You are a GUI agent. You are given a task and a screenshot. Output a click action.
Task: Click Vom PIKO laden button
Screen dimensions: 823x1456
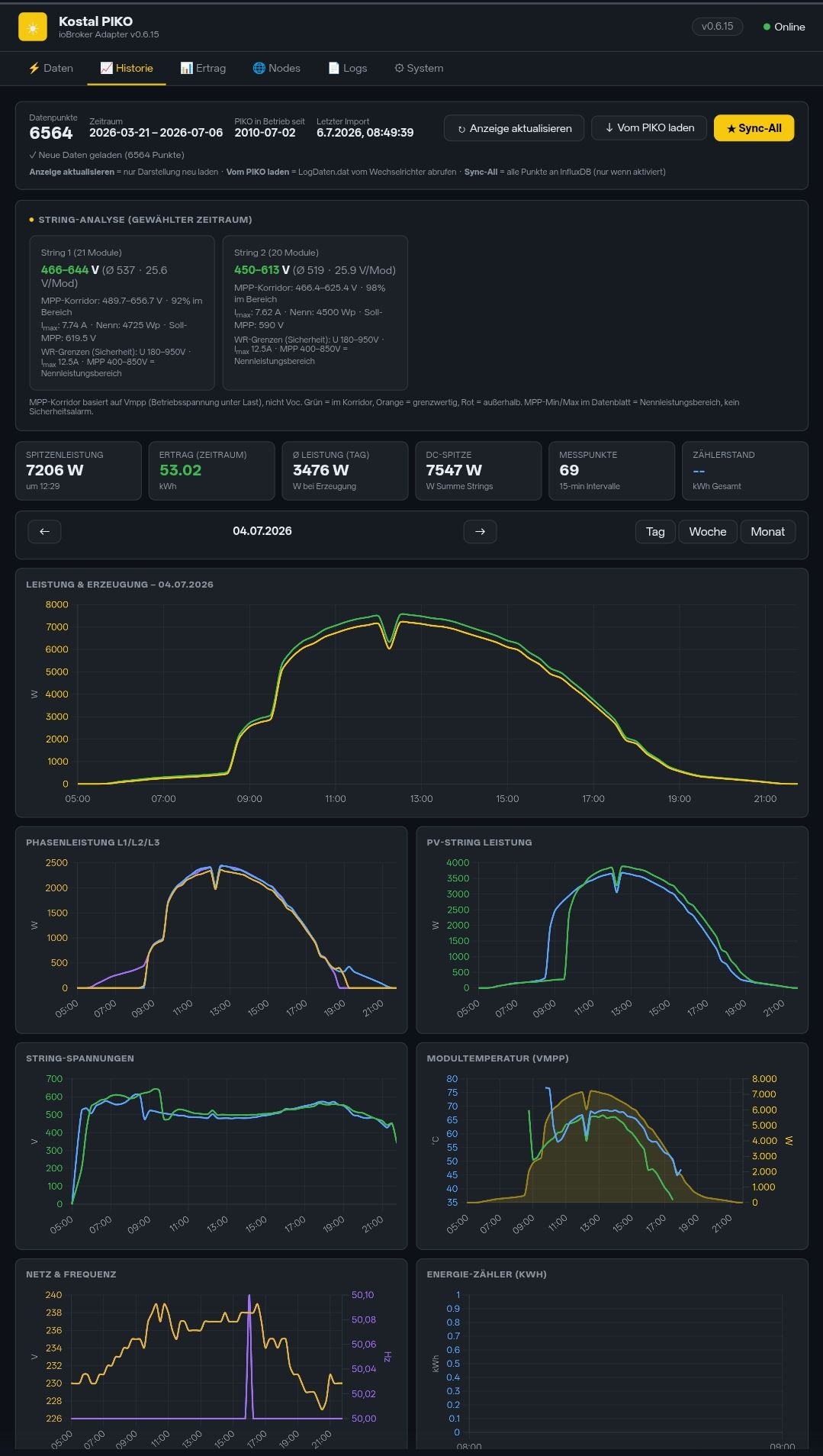click(x=649, y=128)
